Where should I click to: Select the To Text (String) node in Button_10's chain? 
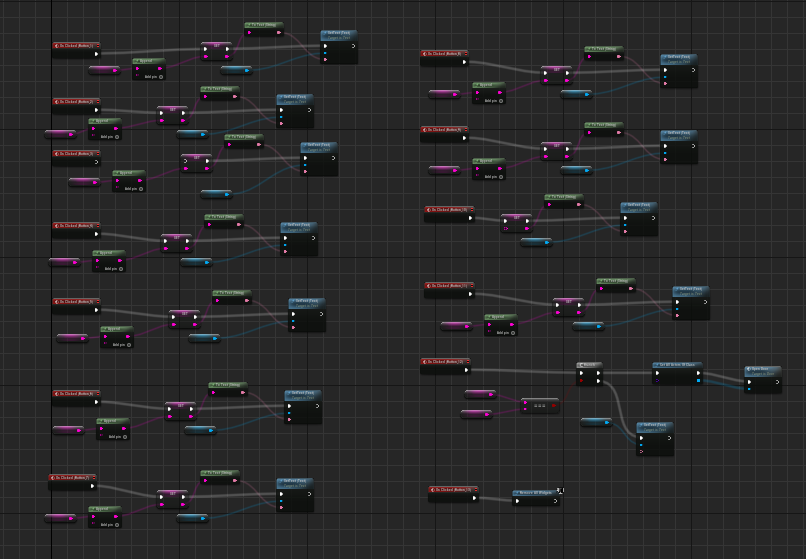(564, 201)
